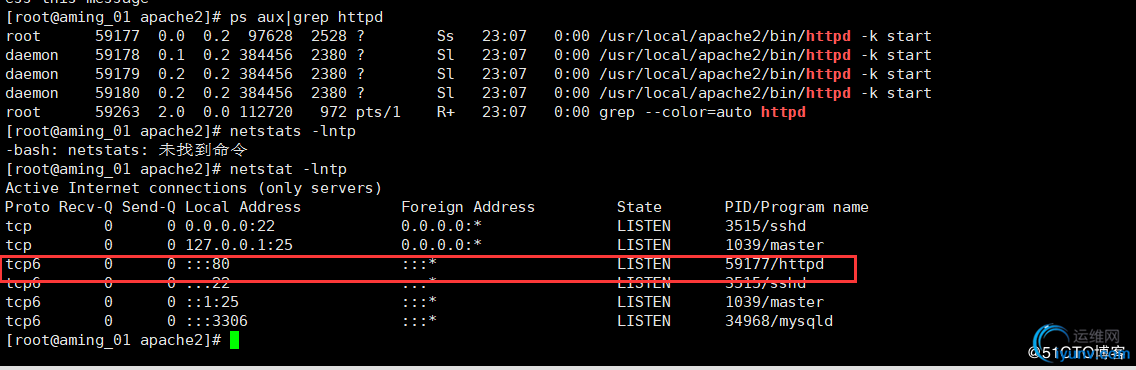Click httpd path in the PID 59180 row
This screenshot has width=1136, height=370.
click(724, 93)
